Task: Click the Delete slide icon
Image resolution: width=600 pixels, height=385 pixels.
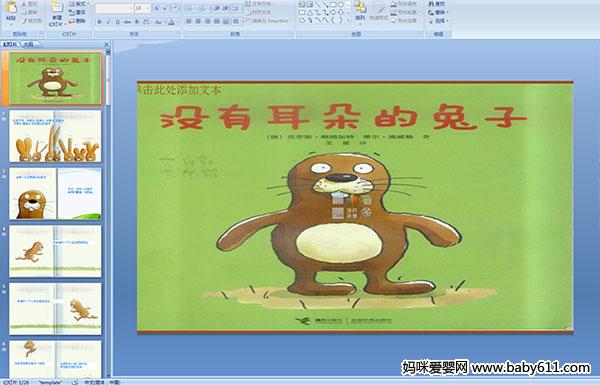Action: [72, 21]
